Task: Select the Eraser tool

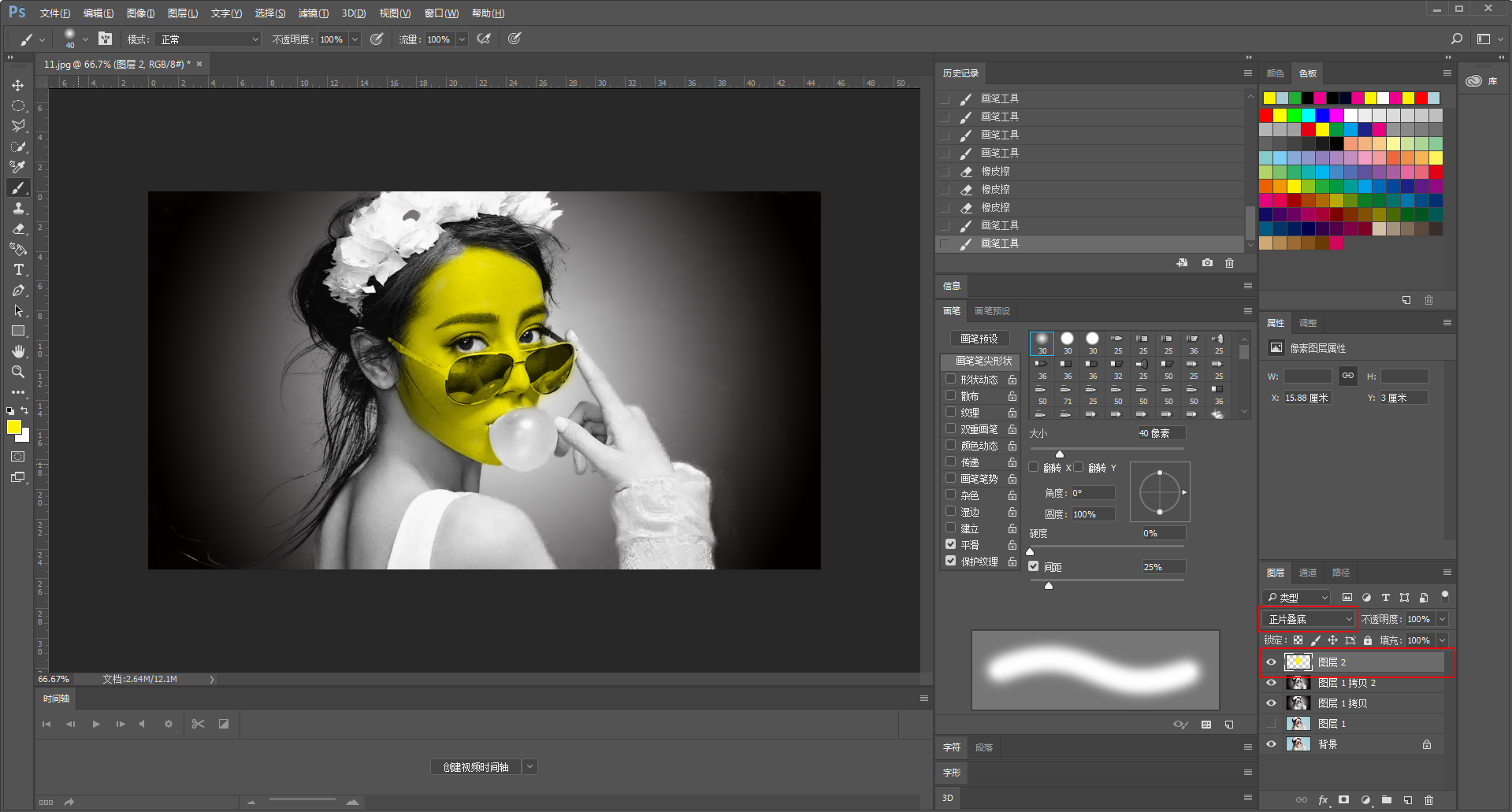Action: (17, 228)
